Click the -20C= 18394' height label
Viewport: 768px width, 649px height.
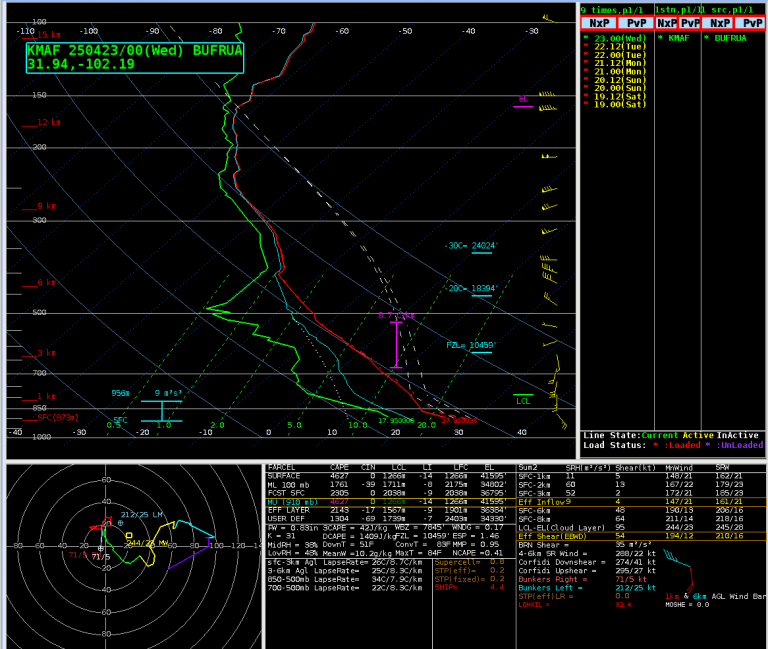470,289
